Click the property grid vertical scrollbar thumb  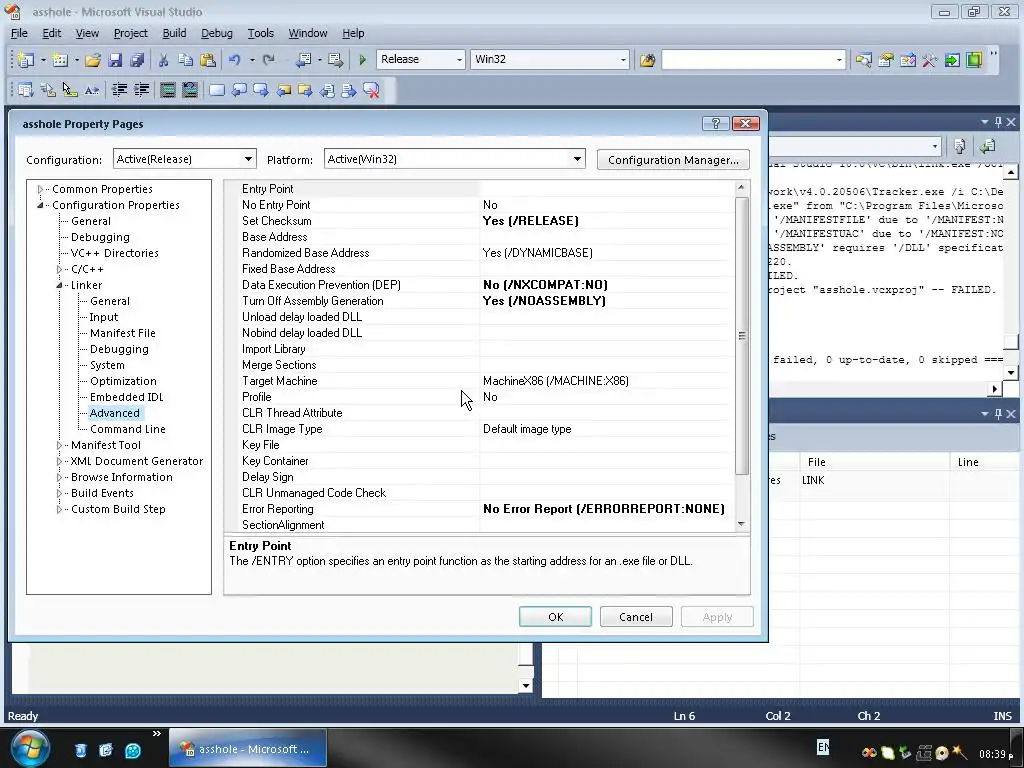741,336
